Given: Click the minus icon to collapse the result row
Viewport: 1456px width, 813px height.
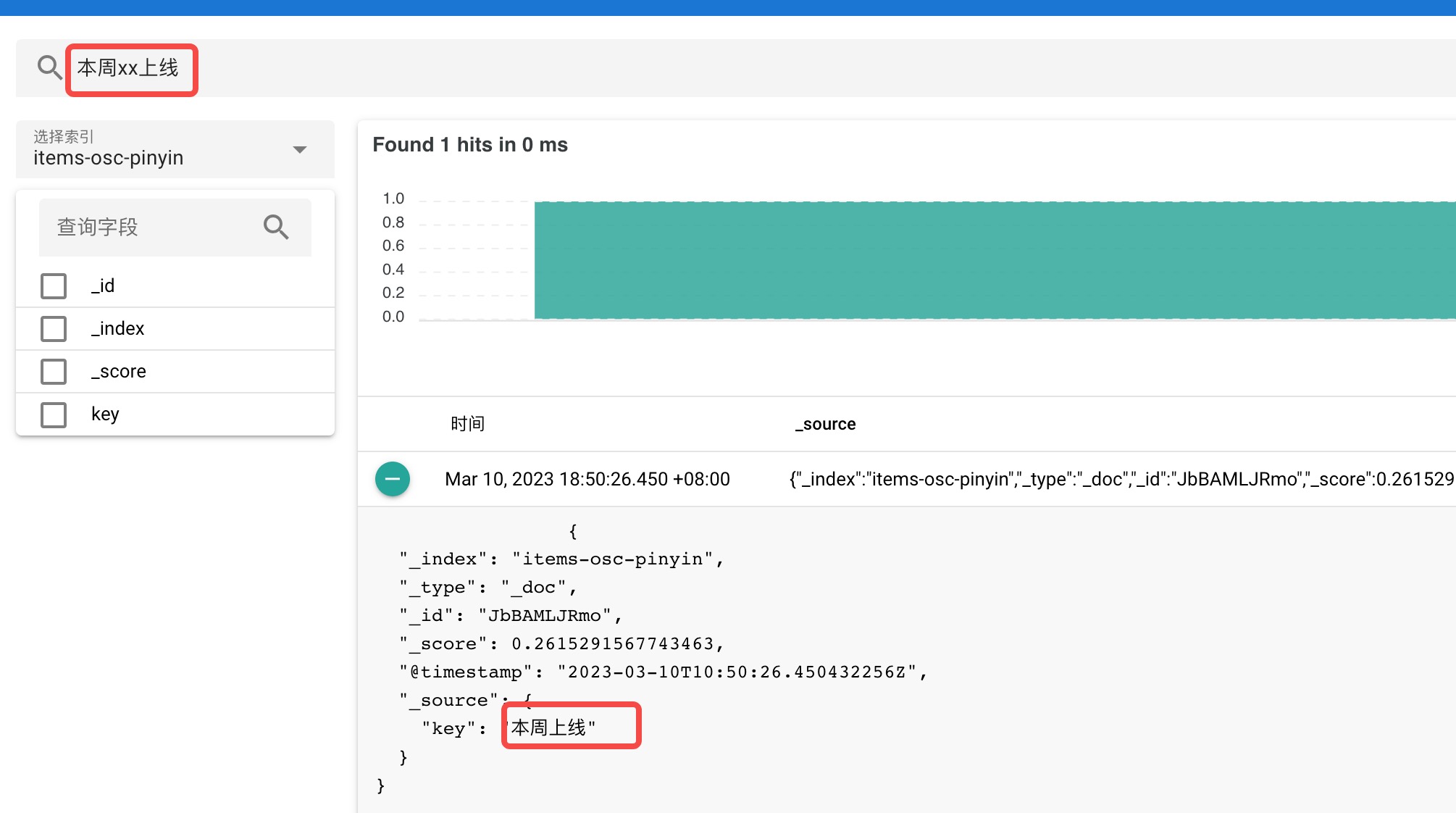Looking at the screenshot, I should pos(392,478).
